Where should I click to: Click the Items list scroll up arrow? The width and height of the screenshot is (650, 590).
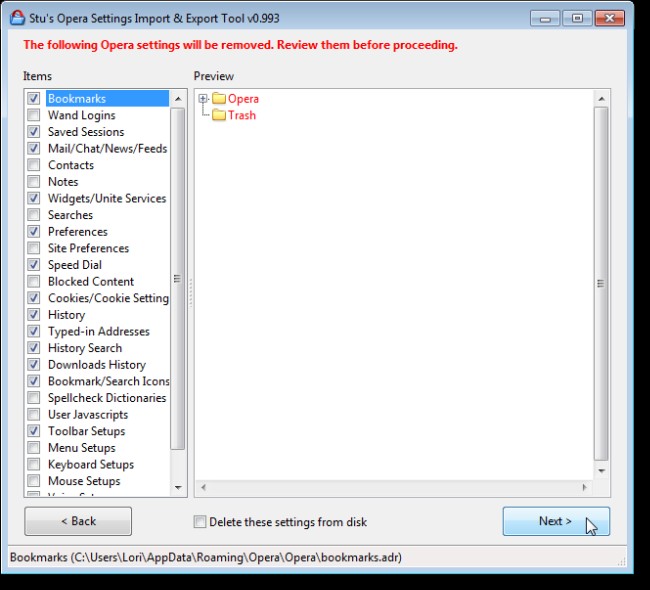[x=178, y=99]
